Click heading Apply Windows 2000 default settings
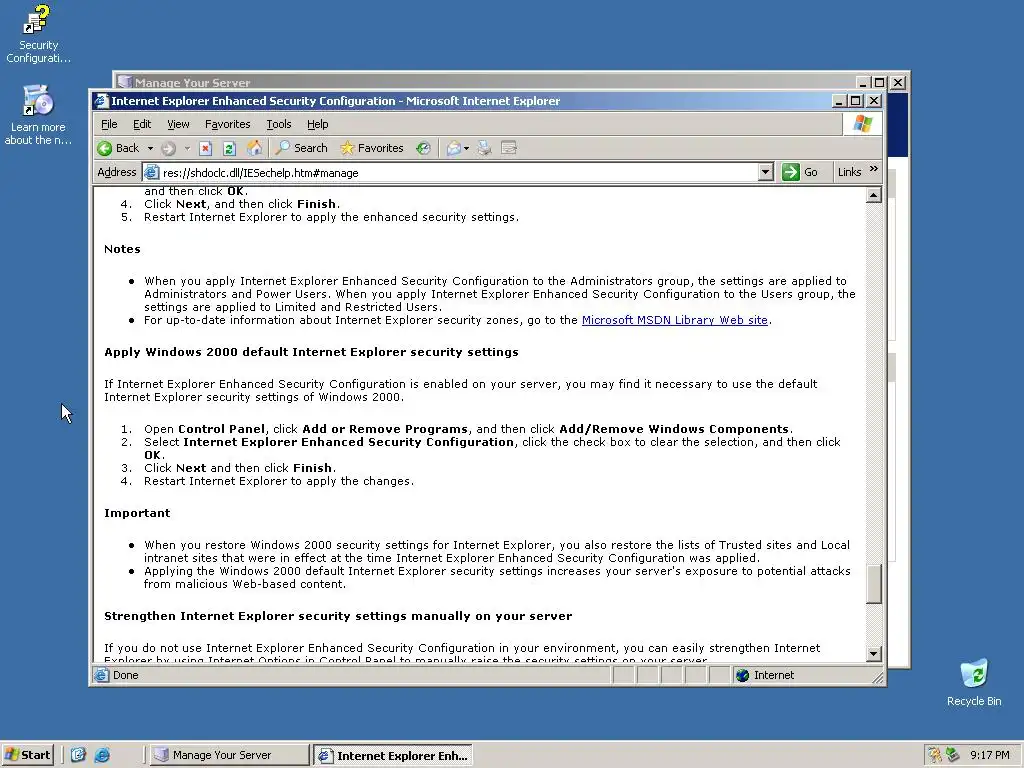 (x=312, y=352)
